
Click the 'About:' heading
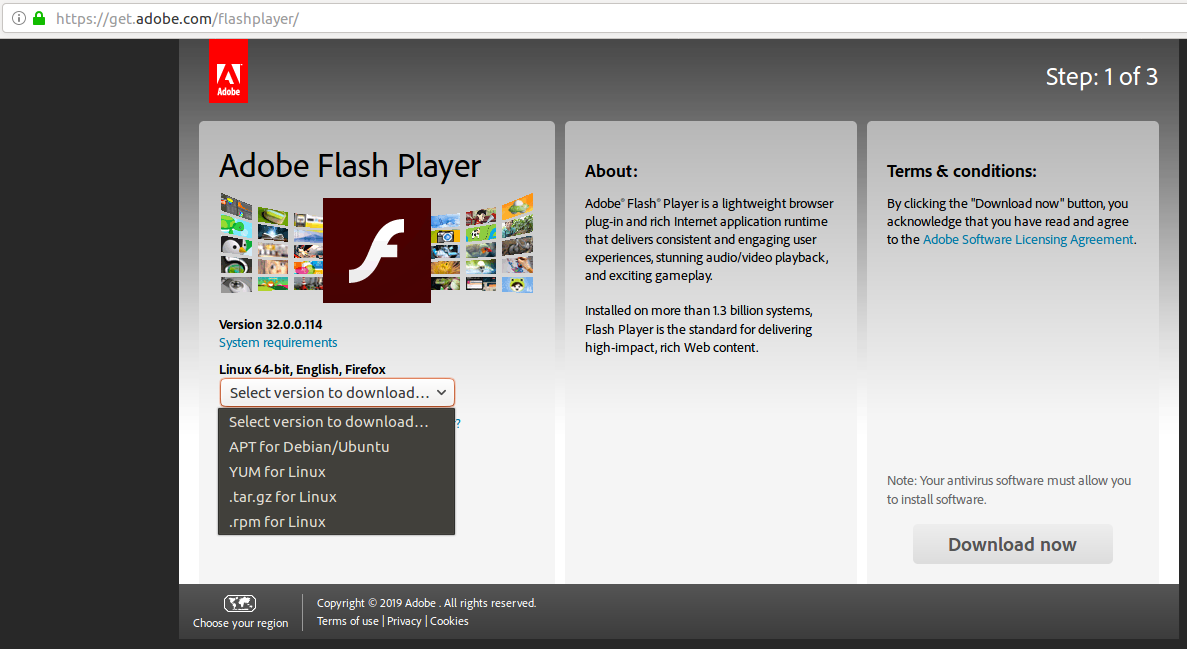(x=611, y=171)
